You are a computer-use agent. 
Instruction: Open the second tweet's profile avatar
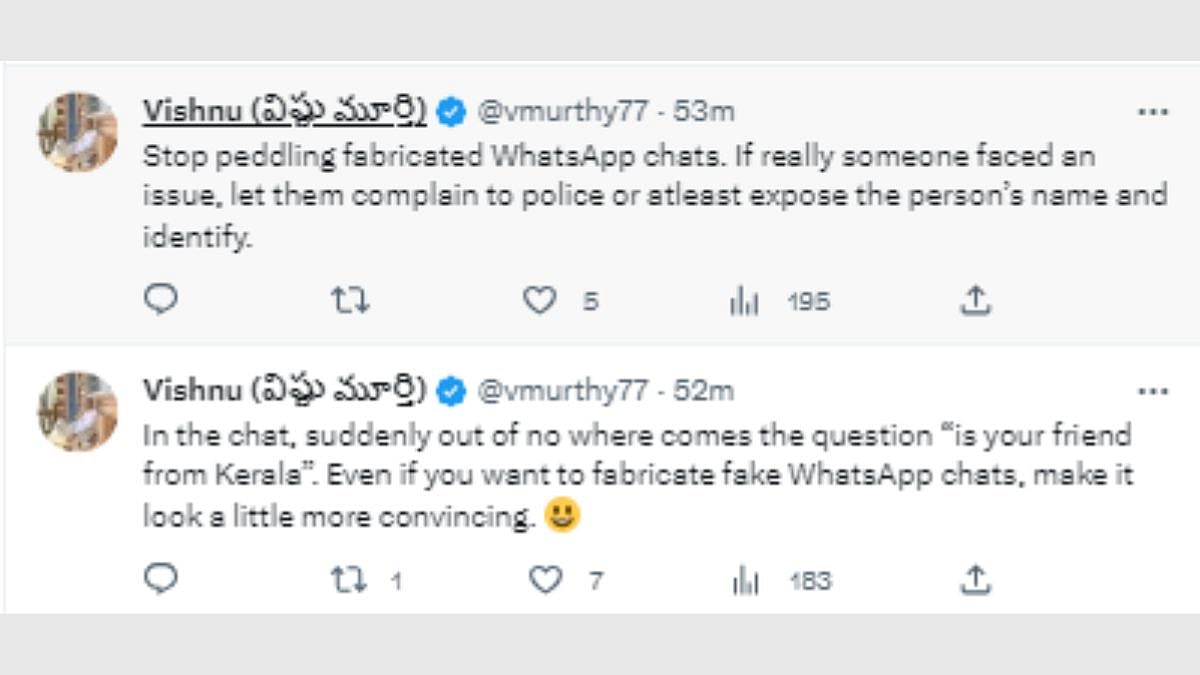click(x=78, y=411)
